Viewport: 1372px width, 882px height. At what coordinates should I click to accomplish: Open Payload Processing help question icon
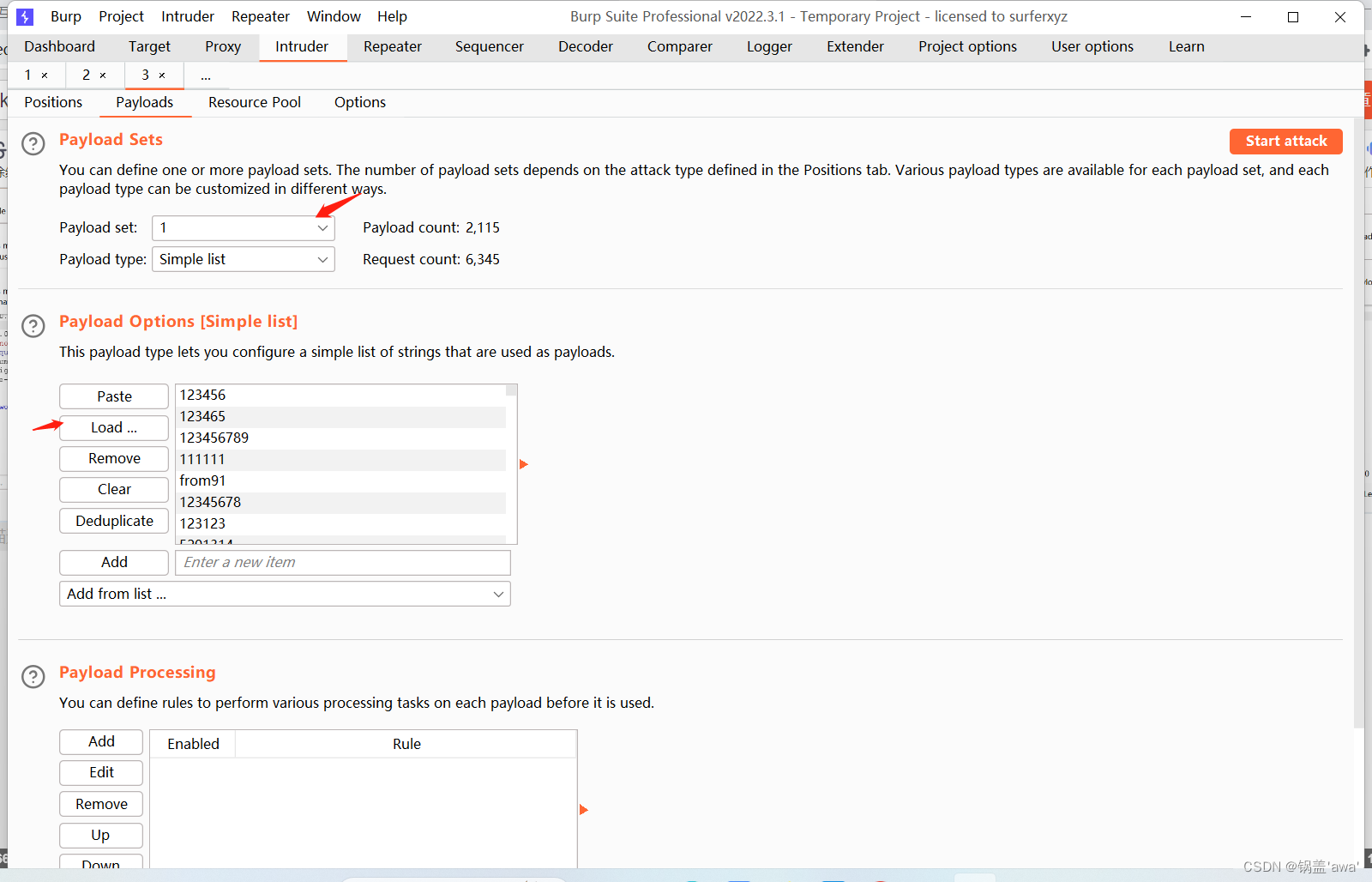pos(33,677)
